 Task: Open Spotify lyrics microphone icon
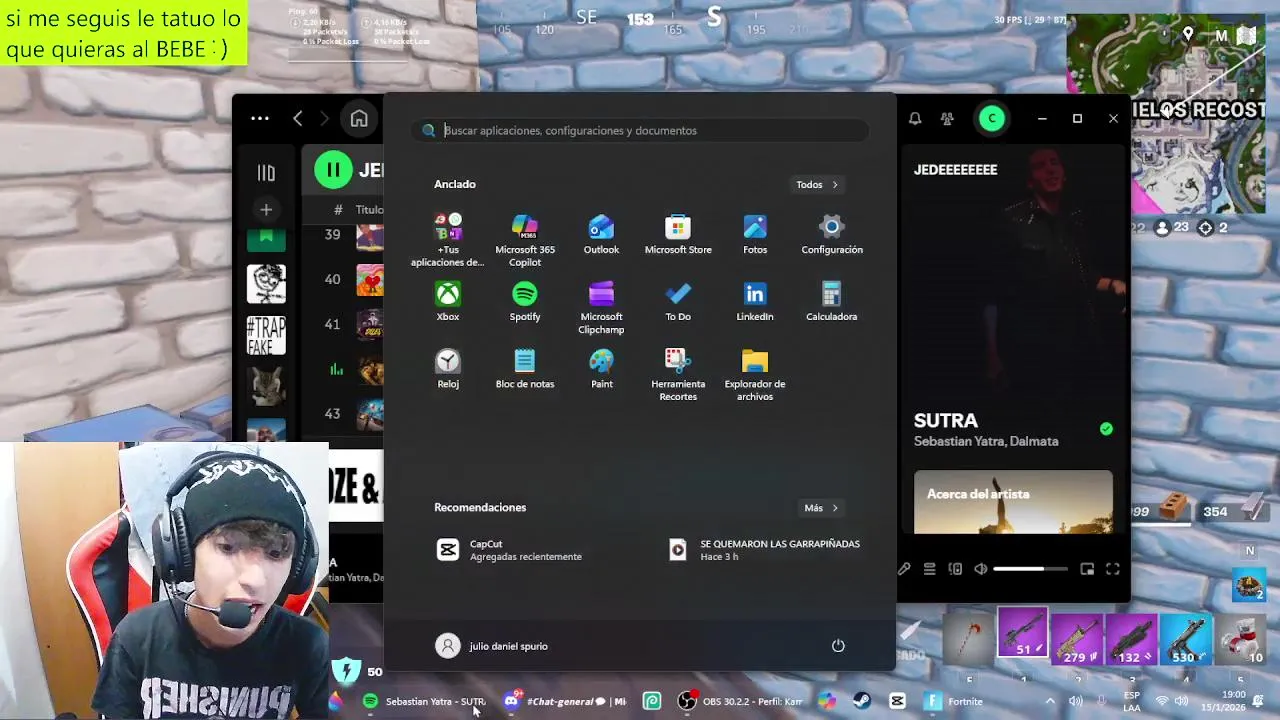904,569
